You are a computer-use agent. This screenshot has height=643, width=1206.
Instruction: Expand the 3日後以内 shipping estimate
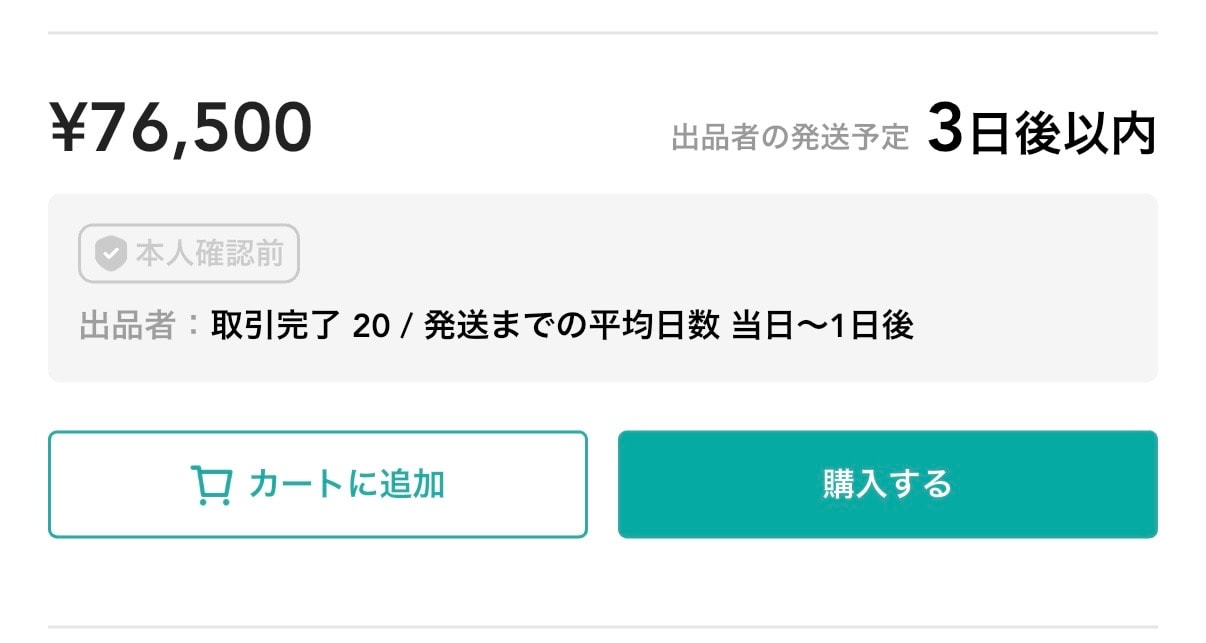point(1044,128)
